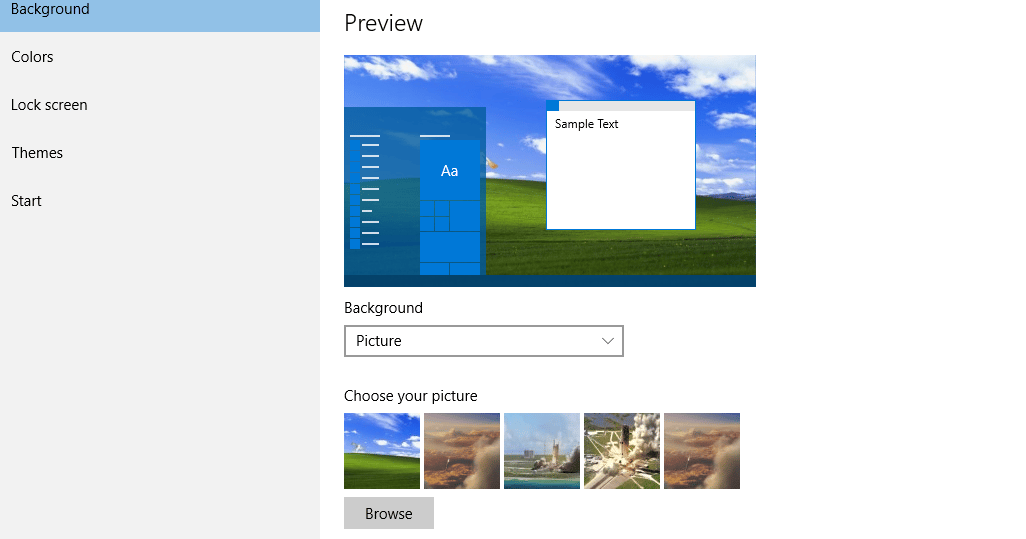Choose the green hills Bliss wallpaper thumbnail

click(382, 451)
